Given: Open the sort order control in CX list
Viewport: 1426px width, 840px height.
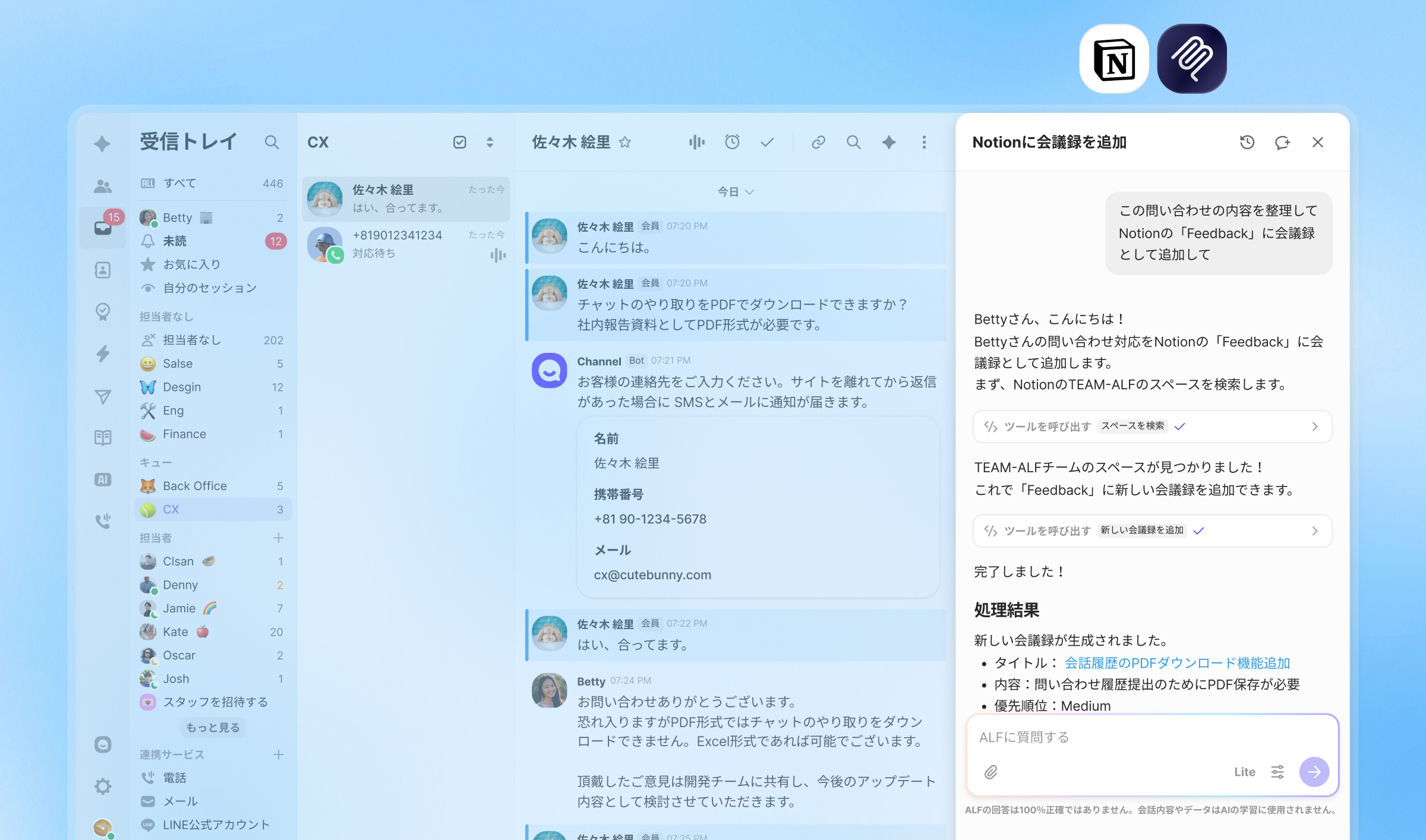Looking at the screenshot, I should tap(490, 142).
